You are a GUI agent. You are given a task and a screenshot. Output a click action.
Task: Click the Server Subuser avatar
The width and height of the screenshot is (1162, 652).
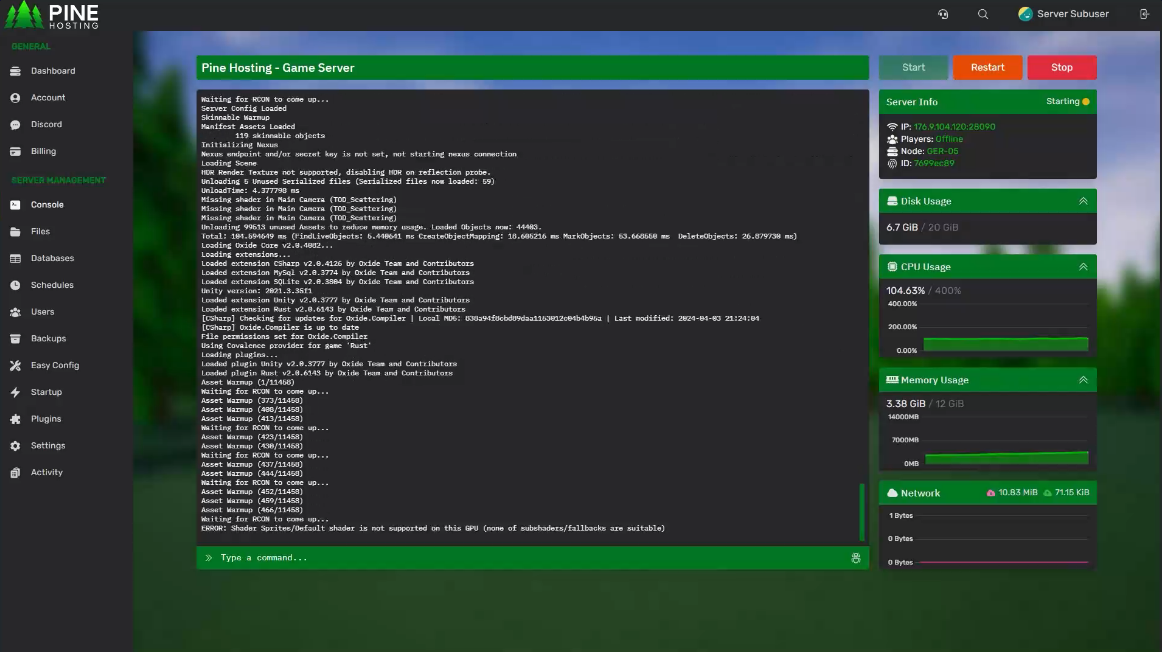point(1025,14)
